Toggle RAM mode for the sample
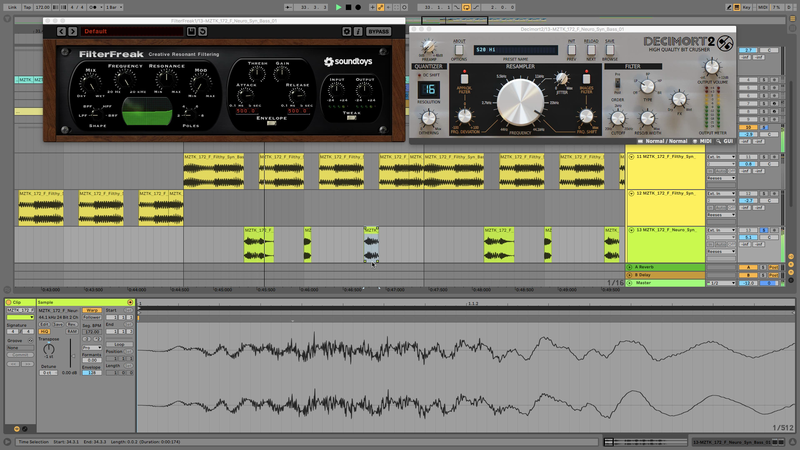800x450 pixels. [72, 331]
